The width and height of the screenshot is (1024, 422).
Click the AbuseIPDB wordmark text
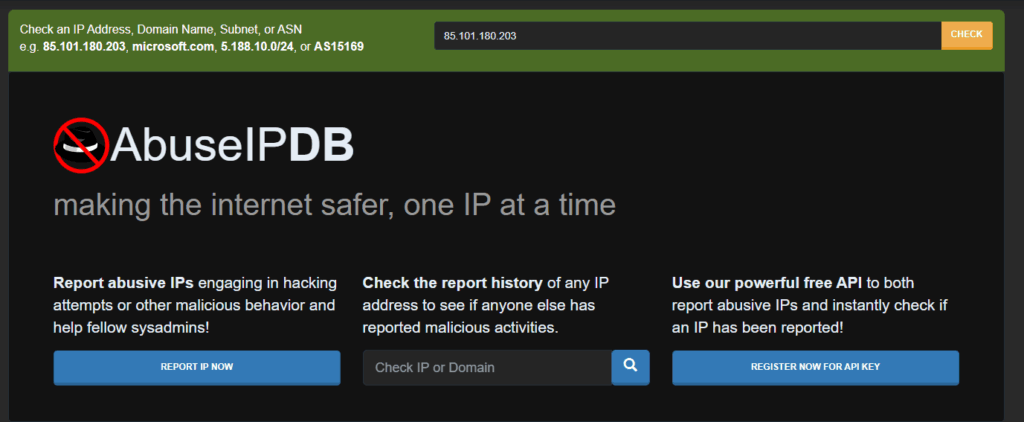[232, 146]
